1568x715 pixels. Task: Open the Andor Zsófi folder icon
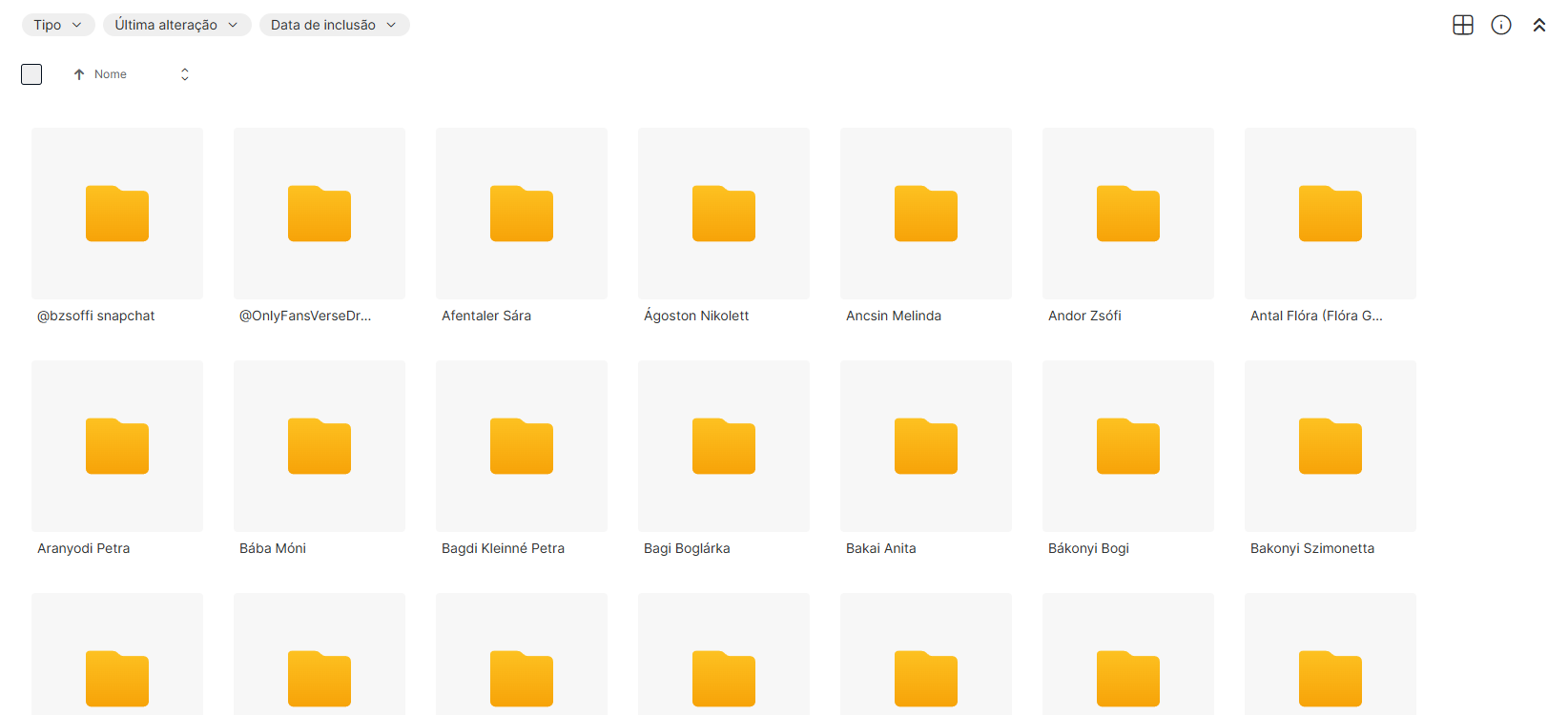[1127, 214]
